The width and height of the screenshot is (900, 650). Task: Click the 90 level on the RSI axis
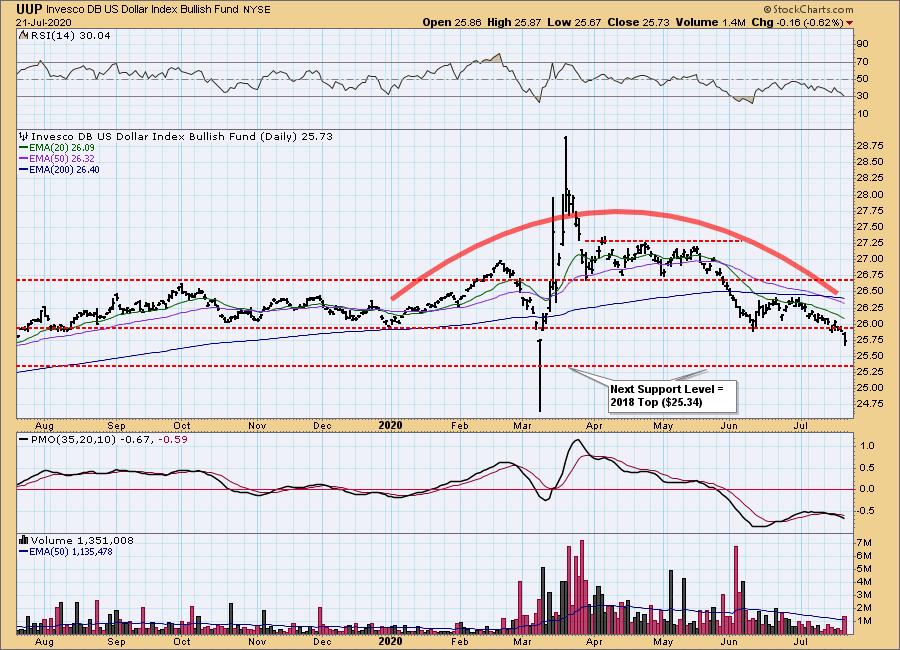coord(862,44)
